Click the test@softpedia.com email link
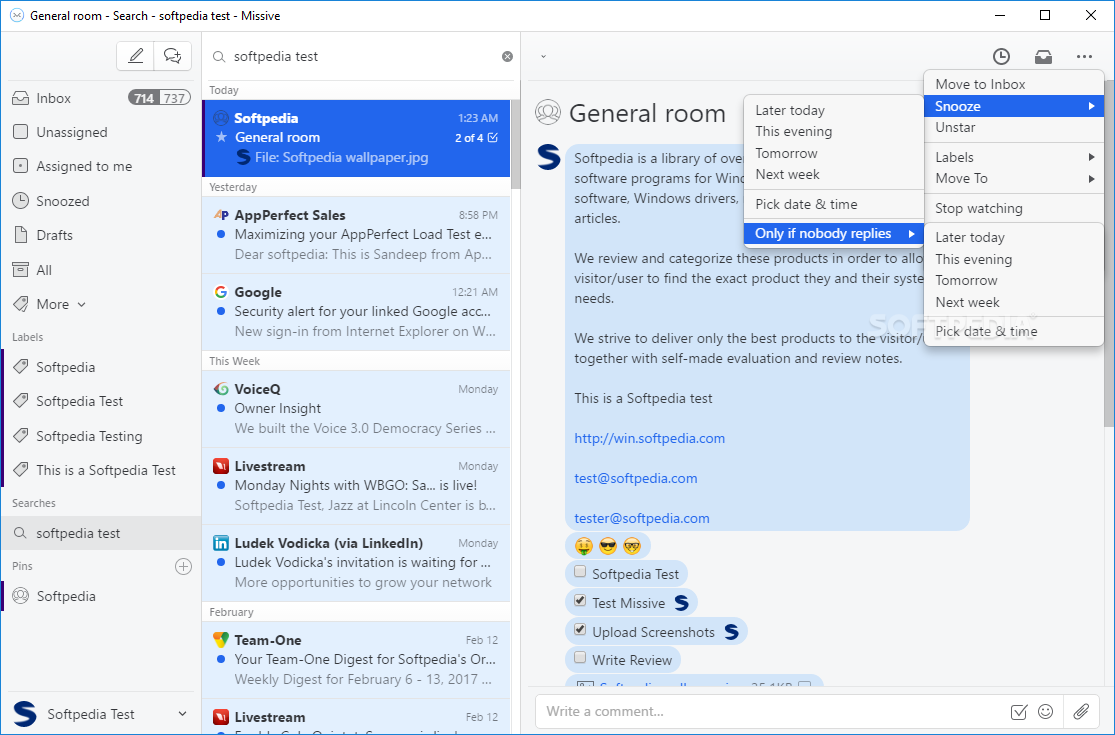 [636, 478]
